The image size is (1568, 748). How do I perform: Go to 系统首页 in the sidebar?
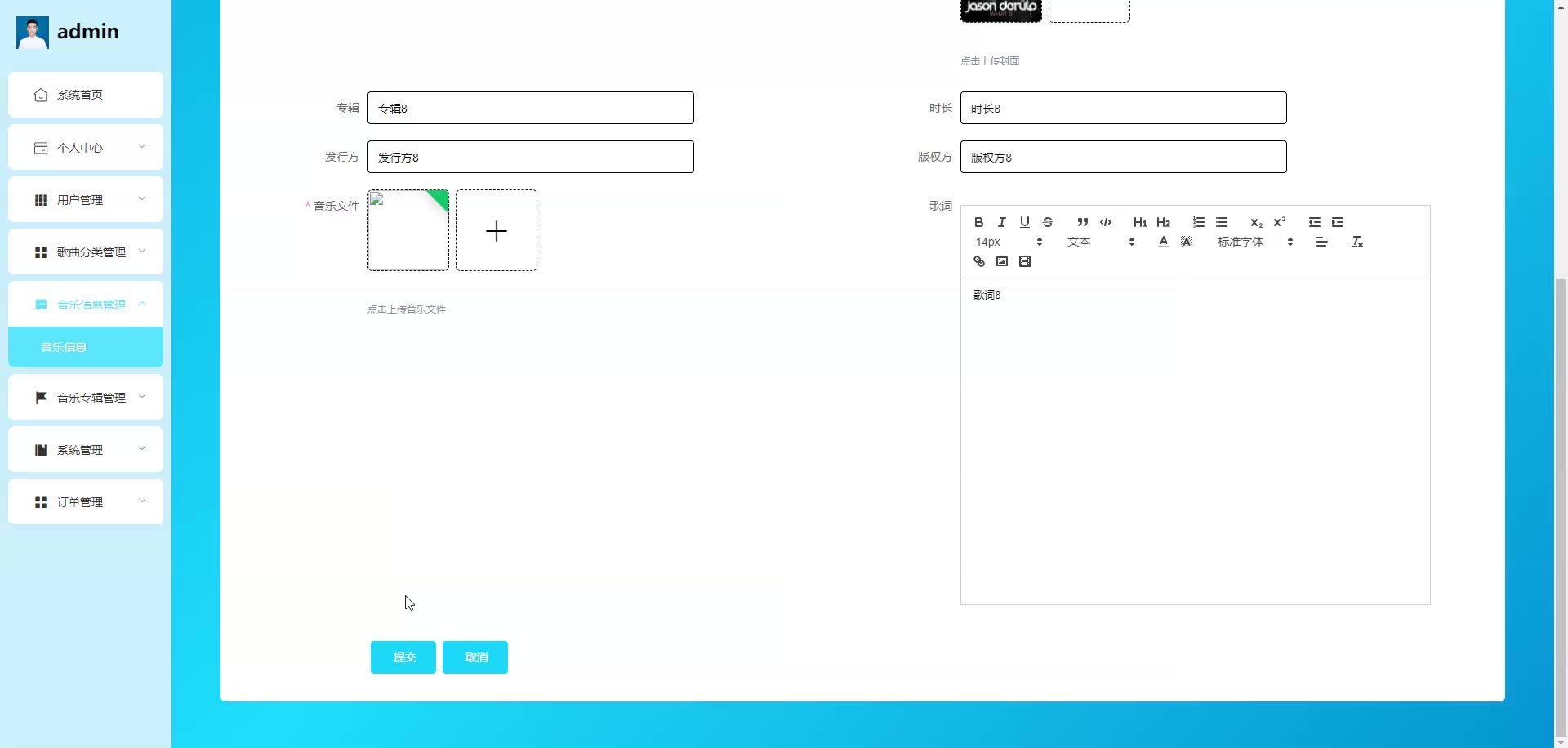[x=86, y=95]
